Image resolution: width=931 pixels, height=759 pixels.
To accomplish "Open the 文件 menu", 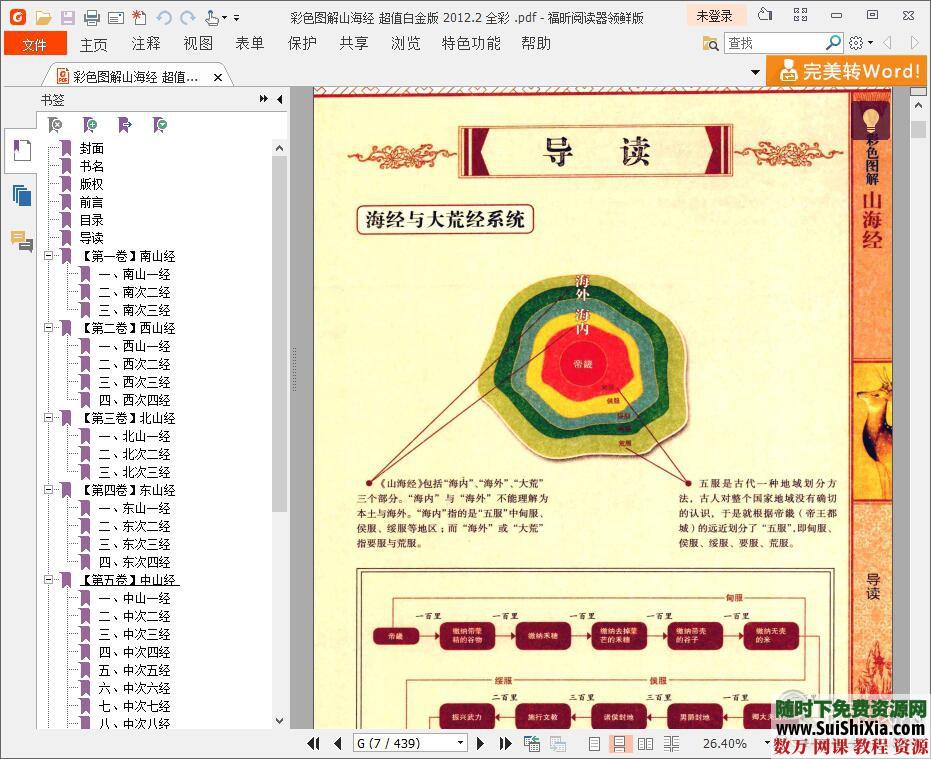I will tap(37, 43).
